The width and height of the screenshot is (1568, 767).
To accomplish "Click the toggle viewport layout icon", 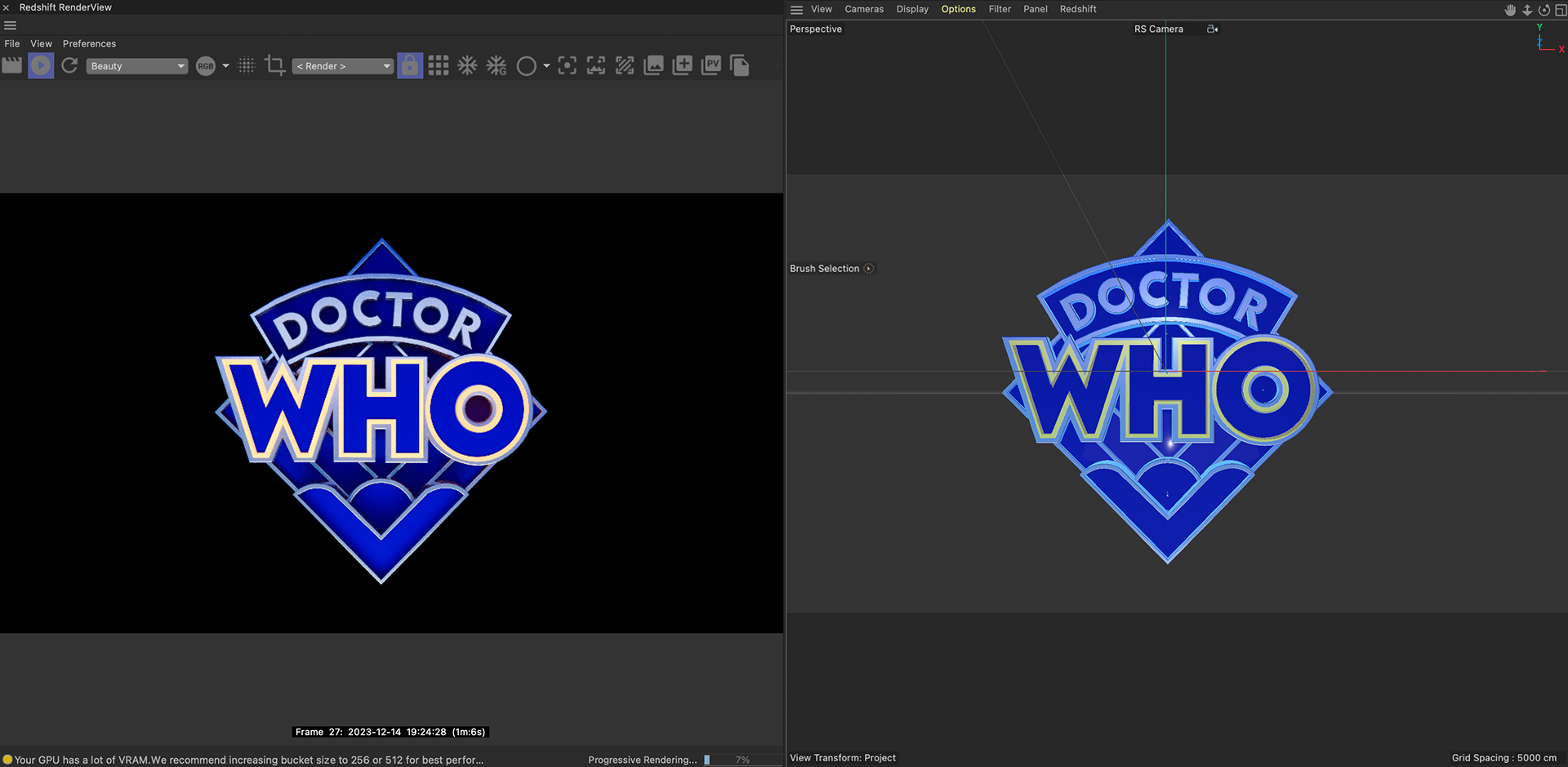I will (x=1561, y=10).
